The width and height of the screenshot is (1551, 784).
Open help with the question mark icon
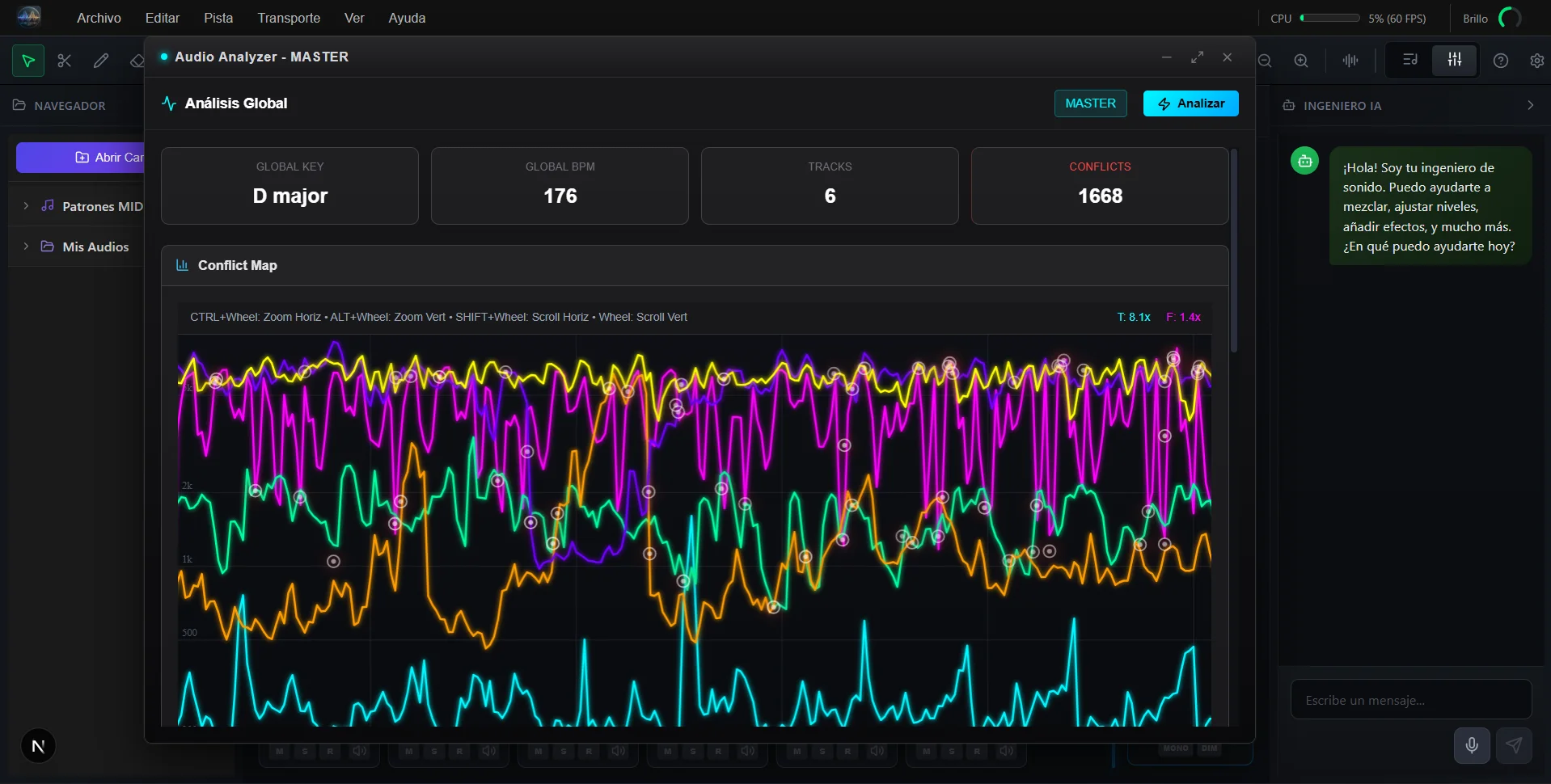pos(1501,61)
